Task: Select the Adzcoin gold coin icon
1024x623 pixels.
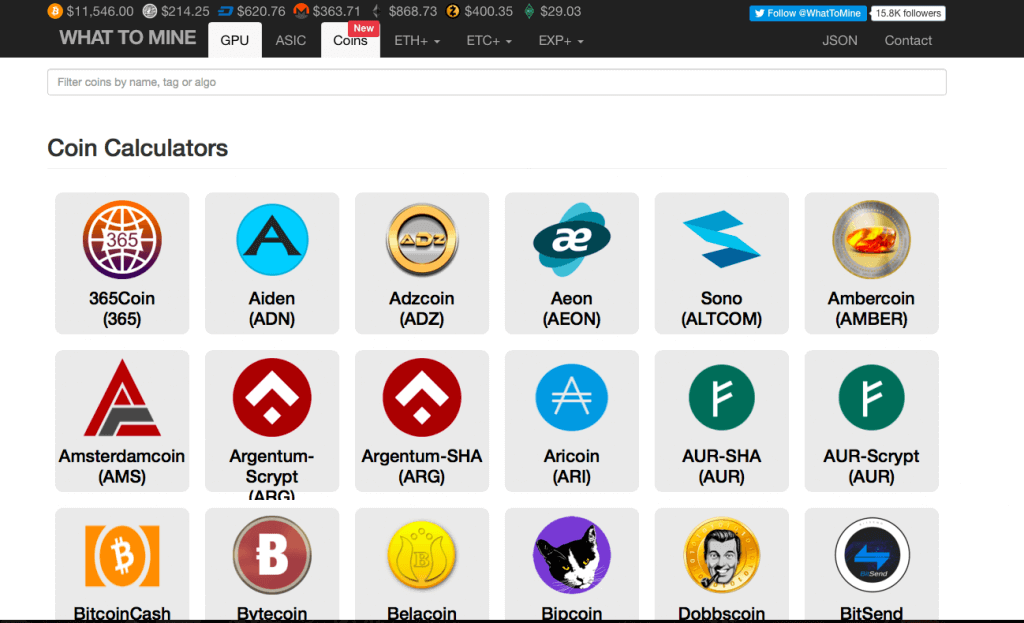Action: [x=422, y=240]
